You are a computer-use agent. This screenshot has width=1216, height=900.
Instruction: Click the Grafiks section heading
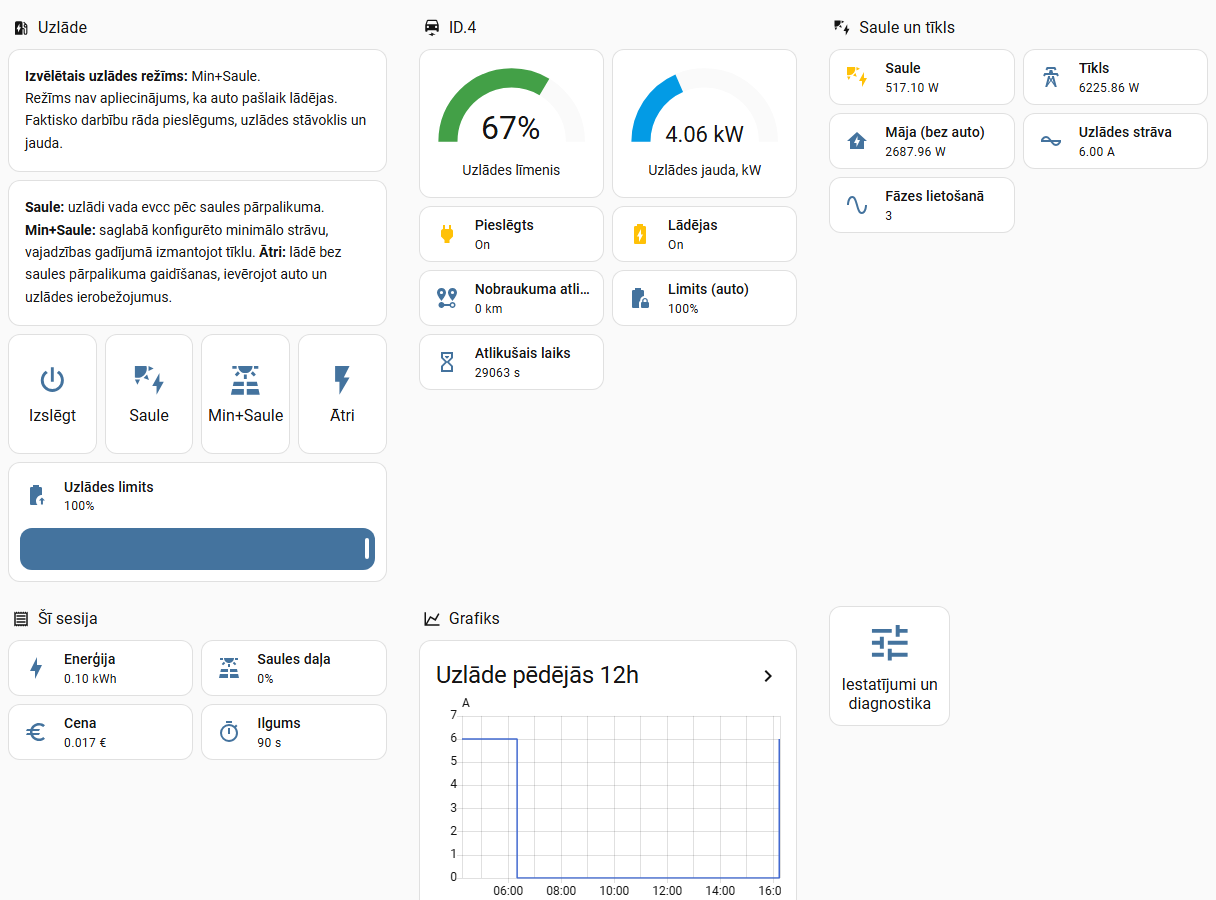click(x=474, y=619)
